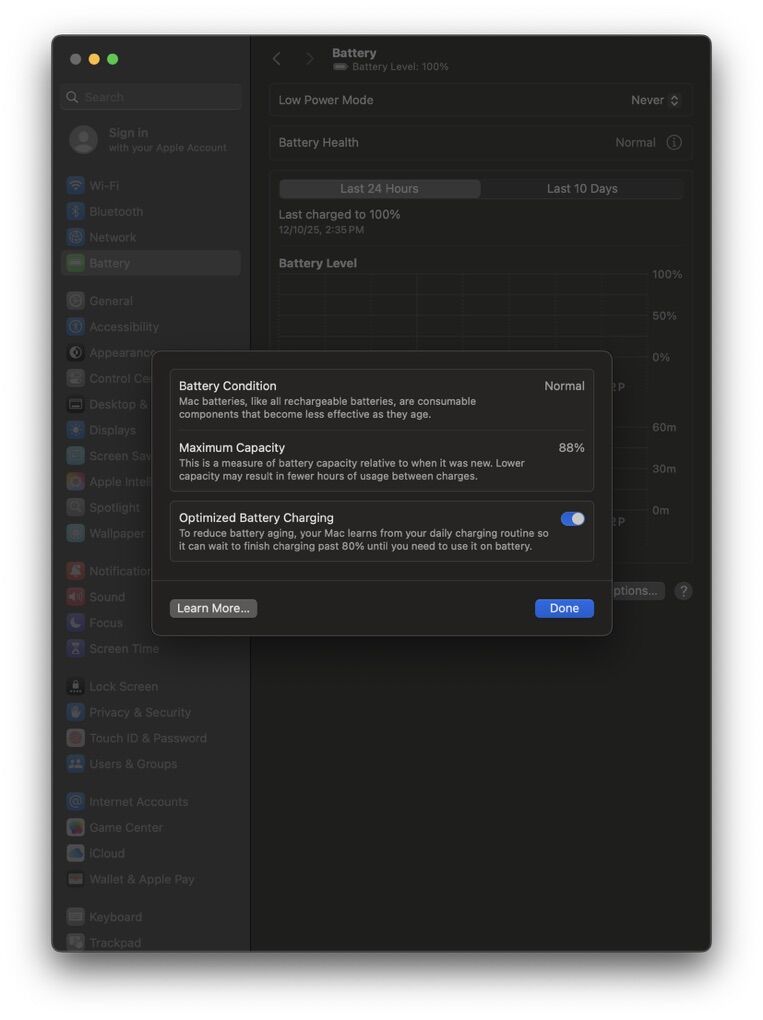The image size is (763, 1020).
Task: Click the help question mark button
Action: [683, 591]
